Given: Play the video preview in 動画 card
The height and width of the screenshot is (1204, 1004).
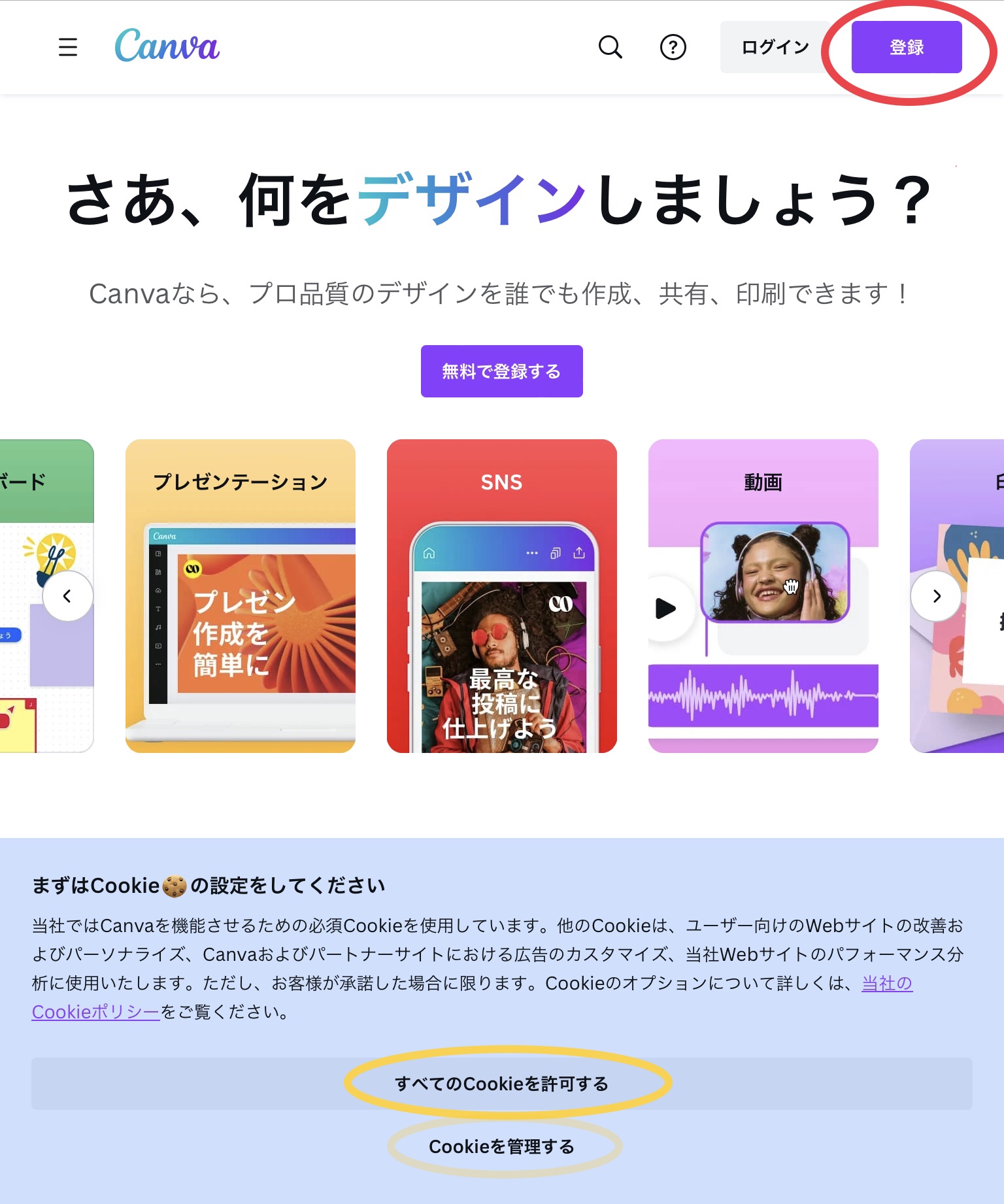Looking at the screenshot, I should (x=665, y=609).
